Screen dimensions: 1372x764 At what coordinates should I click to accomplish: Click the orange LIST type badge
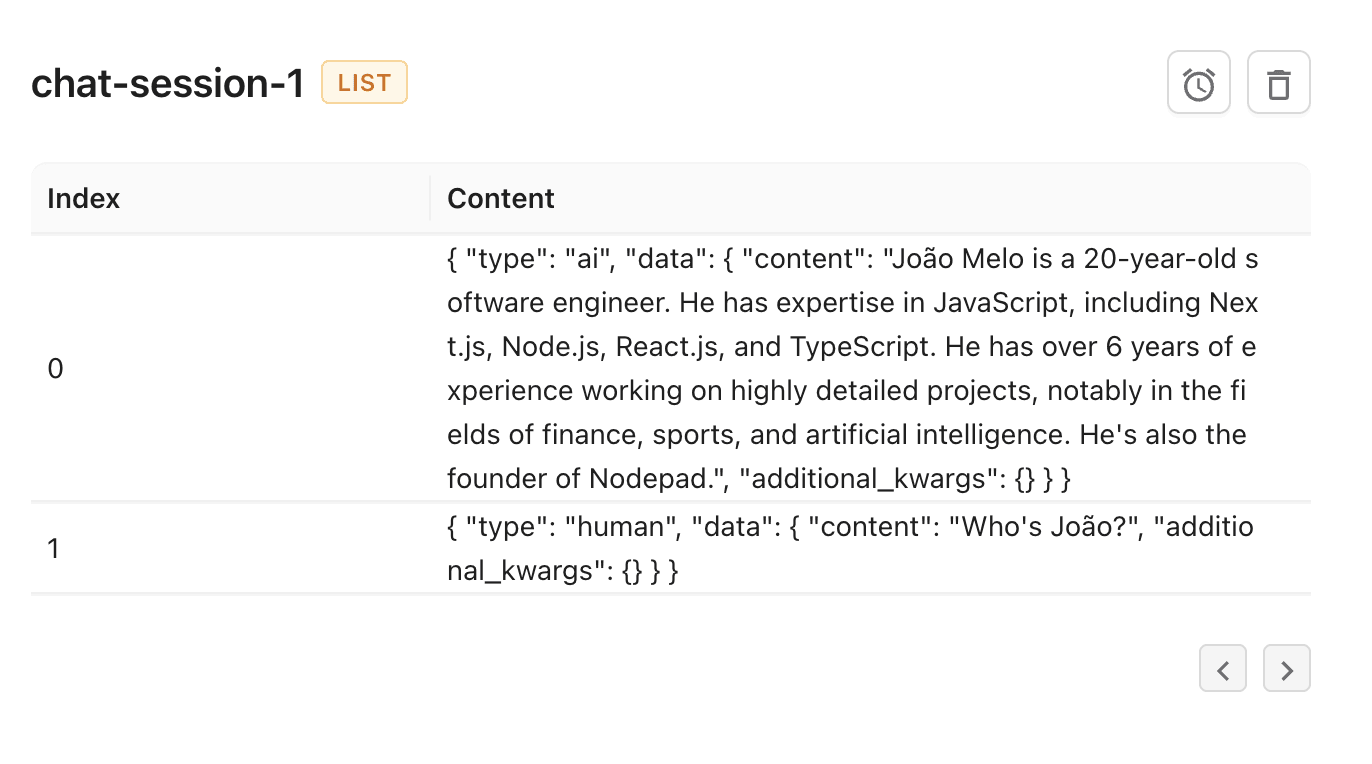pyautogui.click(x=364, y=82)
